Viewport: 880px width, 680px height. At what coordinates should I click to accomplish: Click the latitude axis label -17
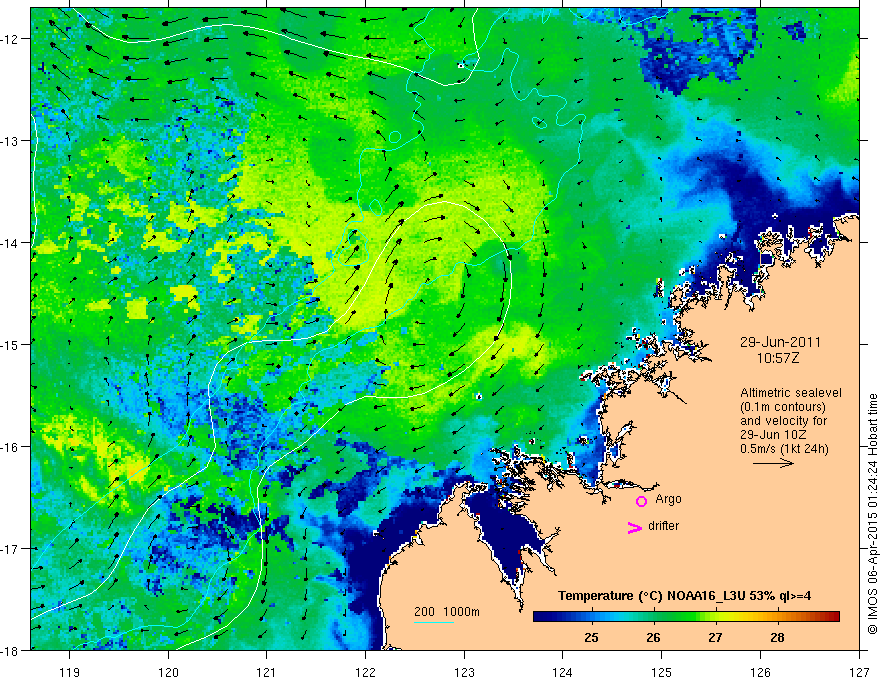11,549
